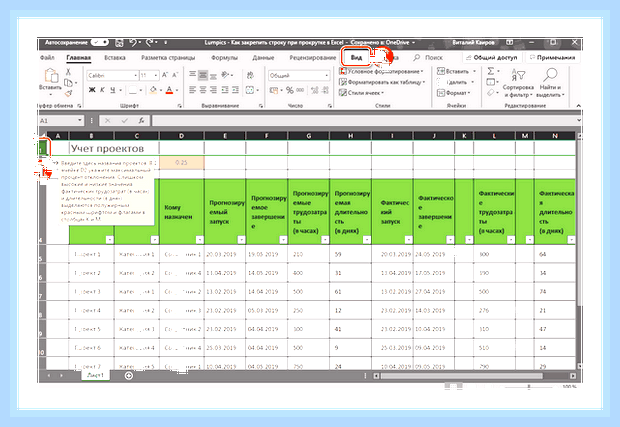Screen dimensions: 620x427
Task: Click the Name Box showing A1
Action: [x=61, y=121]
